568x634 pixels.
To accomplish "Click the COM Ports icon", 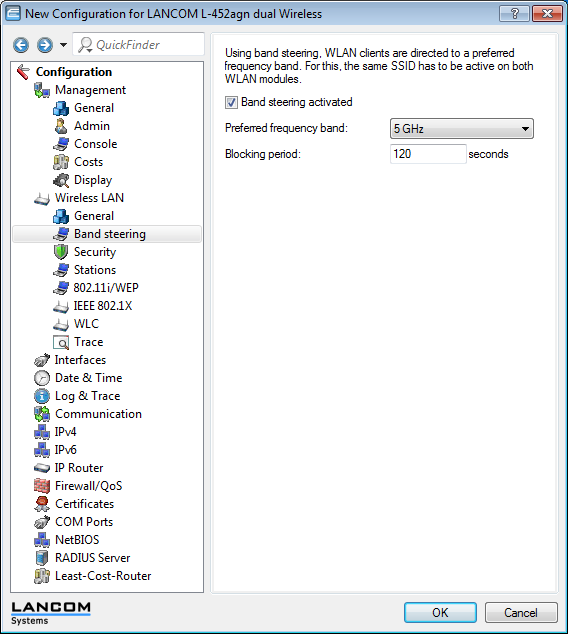I will coord(42,522).
